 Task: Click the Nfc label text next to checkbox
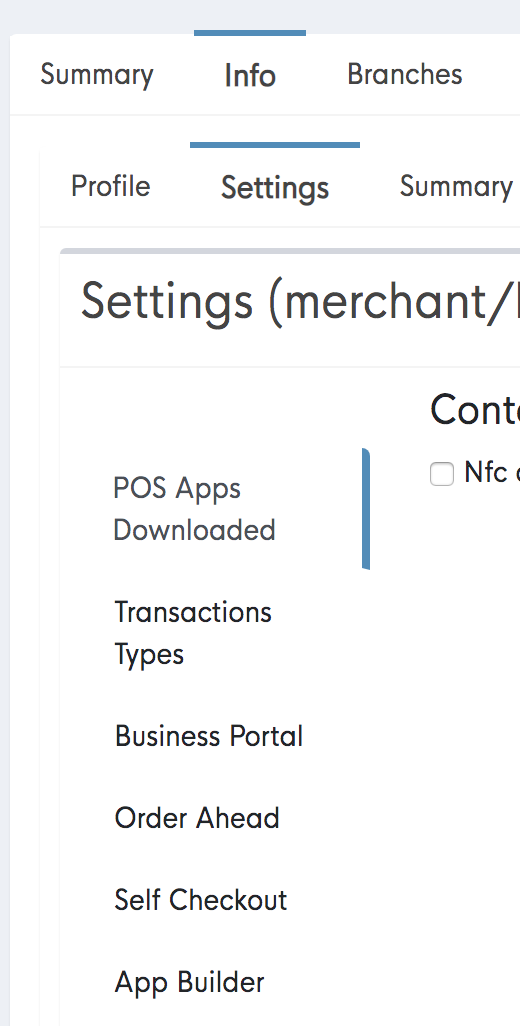click(x=491, y=472)
